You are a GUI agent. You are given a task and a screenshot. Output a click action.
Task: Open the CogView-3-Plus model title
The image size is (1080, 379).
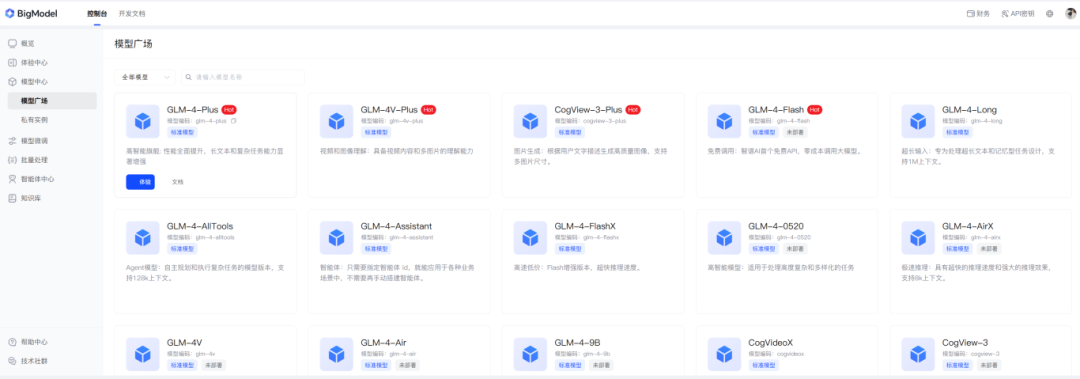[588, 110]
